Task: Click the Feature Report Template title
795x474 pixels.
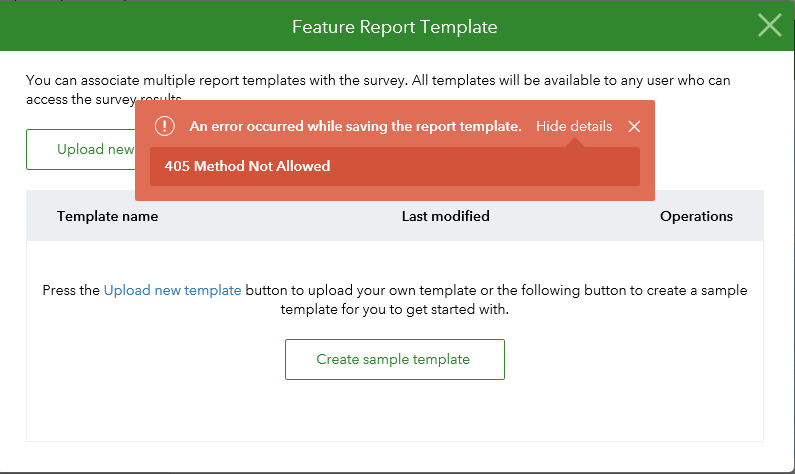Action: (x=394, y=26)
